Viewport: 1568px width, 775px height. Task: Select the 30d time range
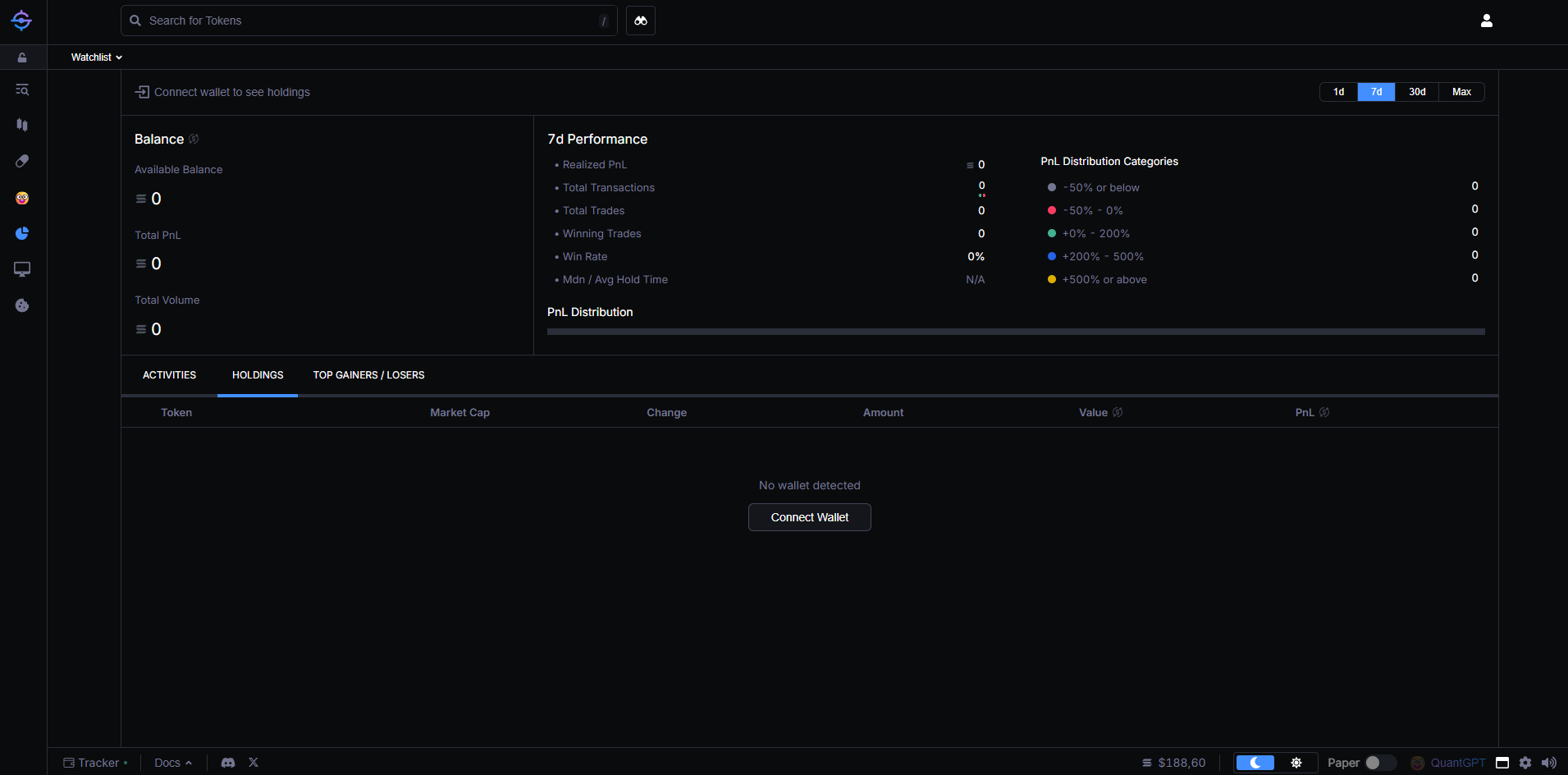pyautogui.click(x=1417, y=92)
